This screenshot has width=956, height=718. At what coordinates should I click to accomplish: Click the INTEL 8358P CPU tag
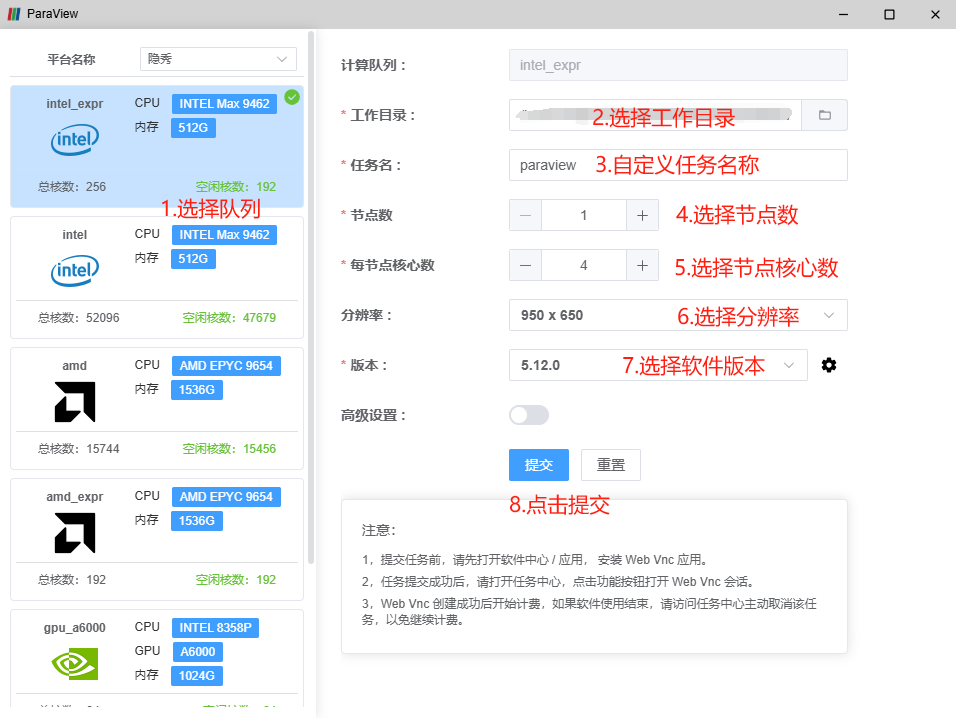pyautogui.click(x=215, y=628)
